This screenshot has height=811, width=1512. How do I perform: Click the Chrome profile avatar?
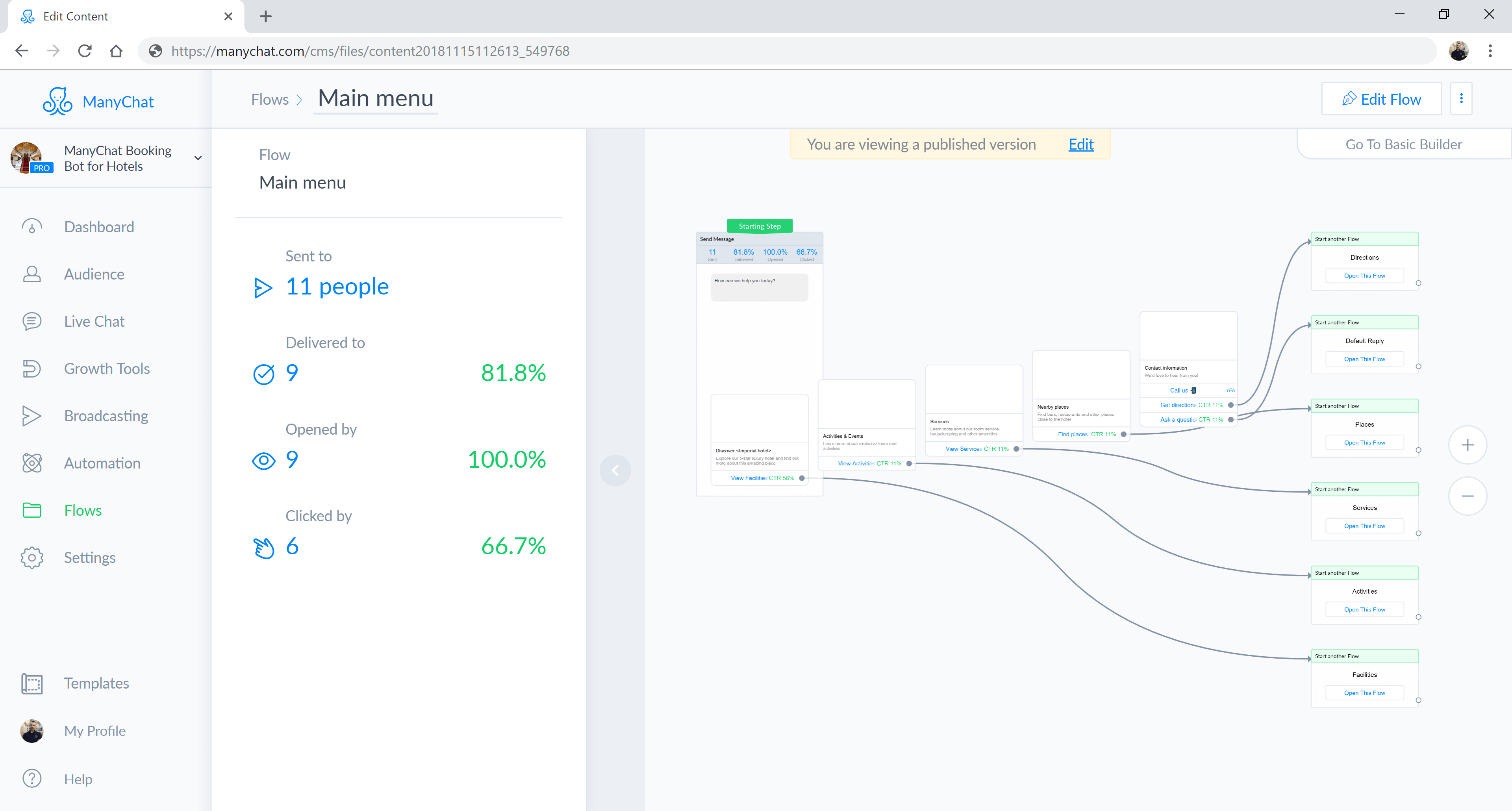click(x=1458, y=51)
